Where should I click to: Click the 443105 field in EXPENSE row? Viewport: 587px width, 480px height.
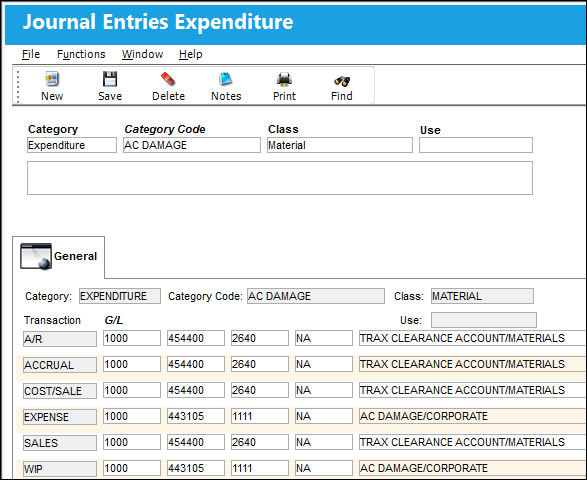click(196, 416)
